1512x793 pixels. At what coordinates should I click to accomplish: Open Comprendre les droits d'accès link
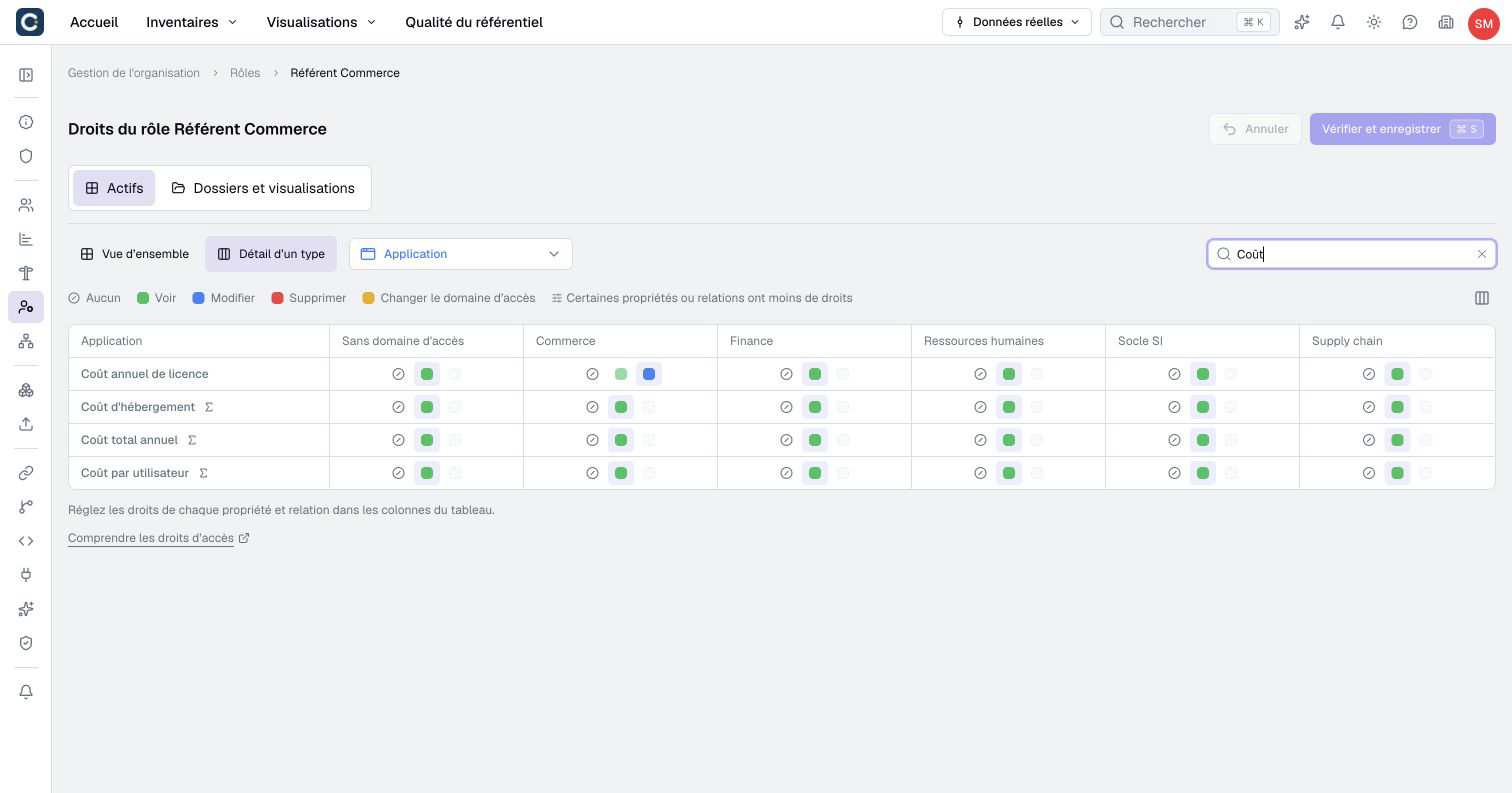click(159, 538)
